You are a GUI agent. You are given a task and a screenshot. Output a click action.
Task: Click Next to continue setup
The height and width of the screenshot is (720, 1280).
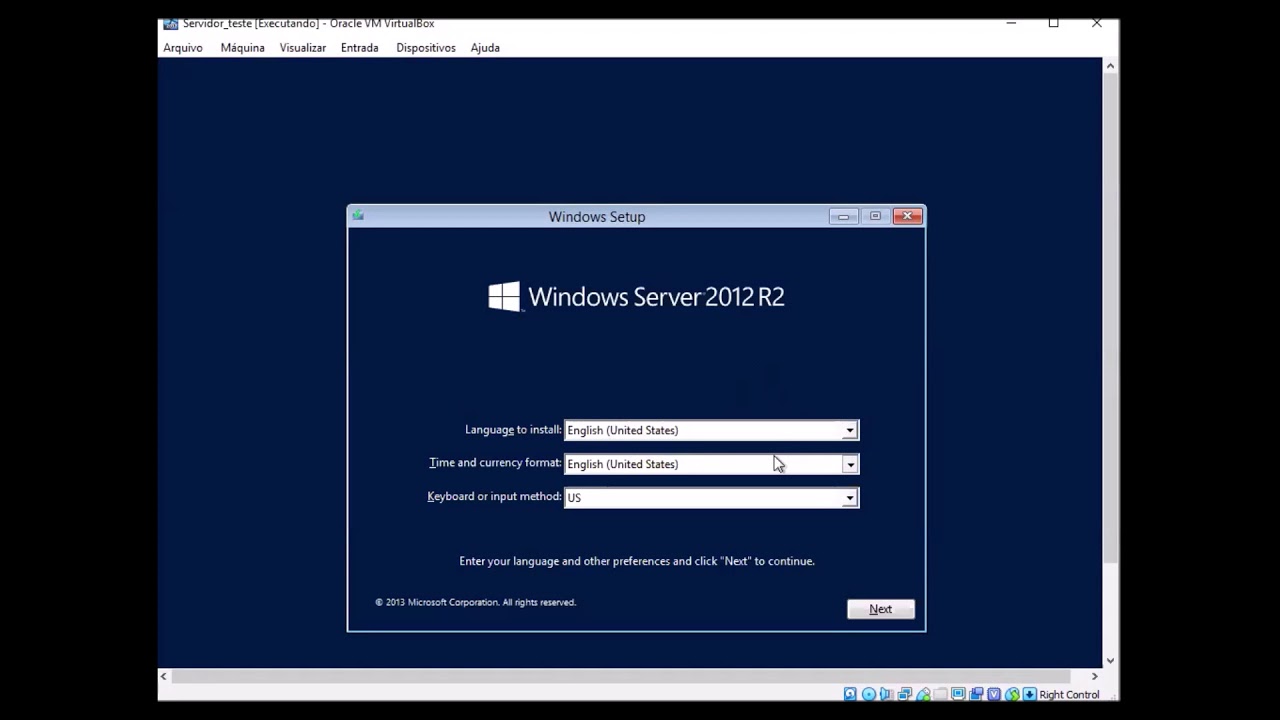tap(881, 609)
